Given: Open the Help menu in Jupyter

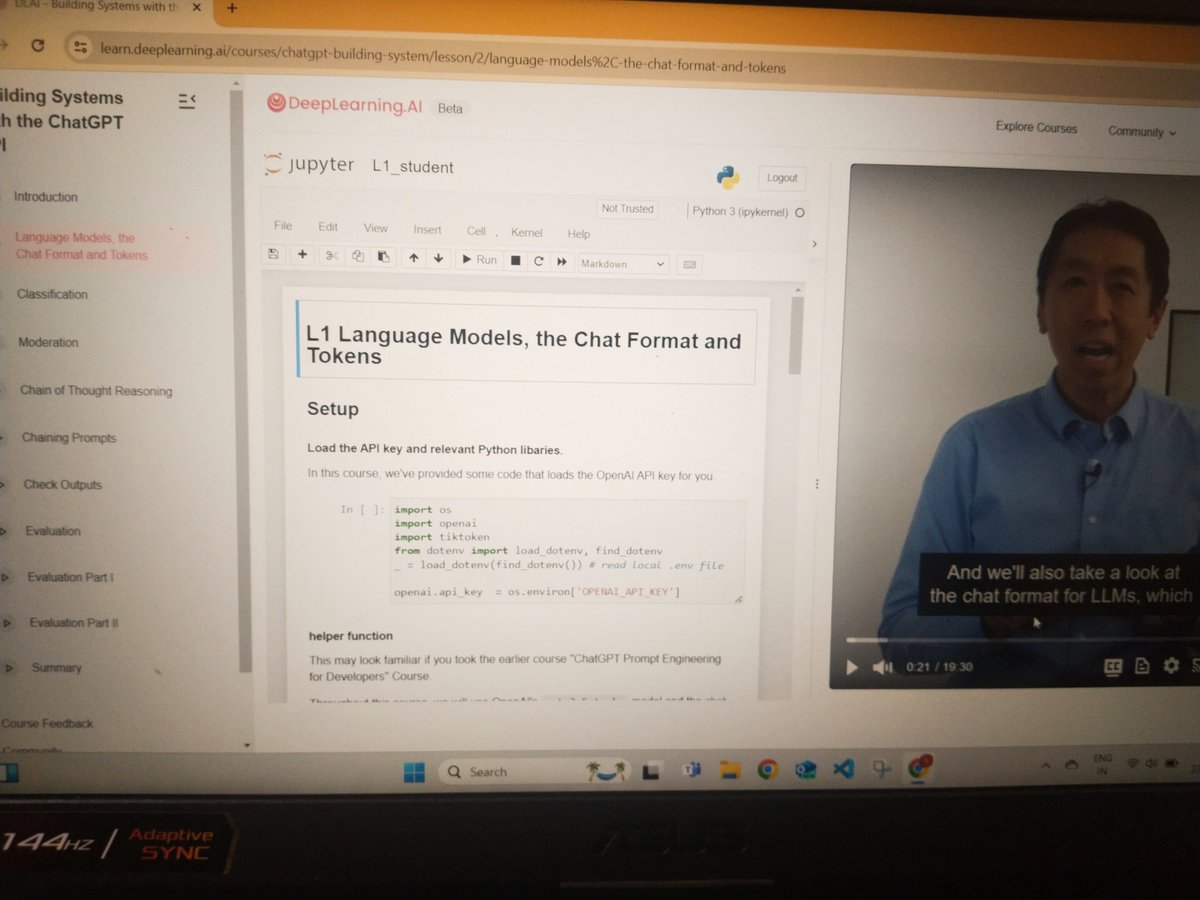Looking at the screenshot, I should coord(578,234).
